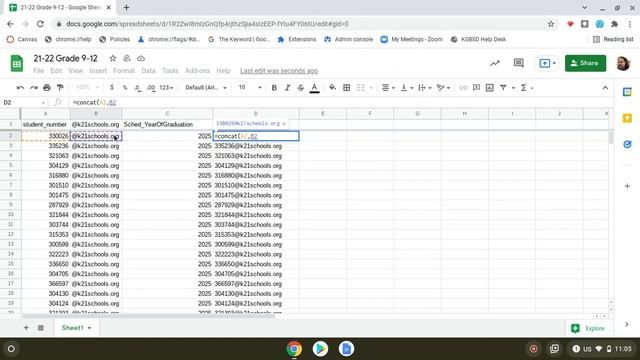Open the Format menu

click(124, 71)
